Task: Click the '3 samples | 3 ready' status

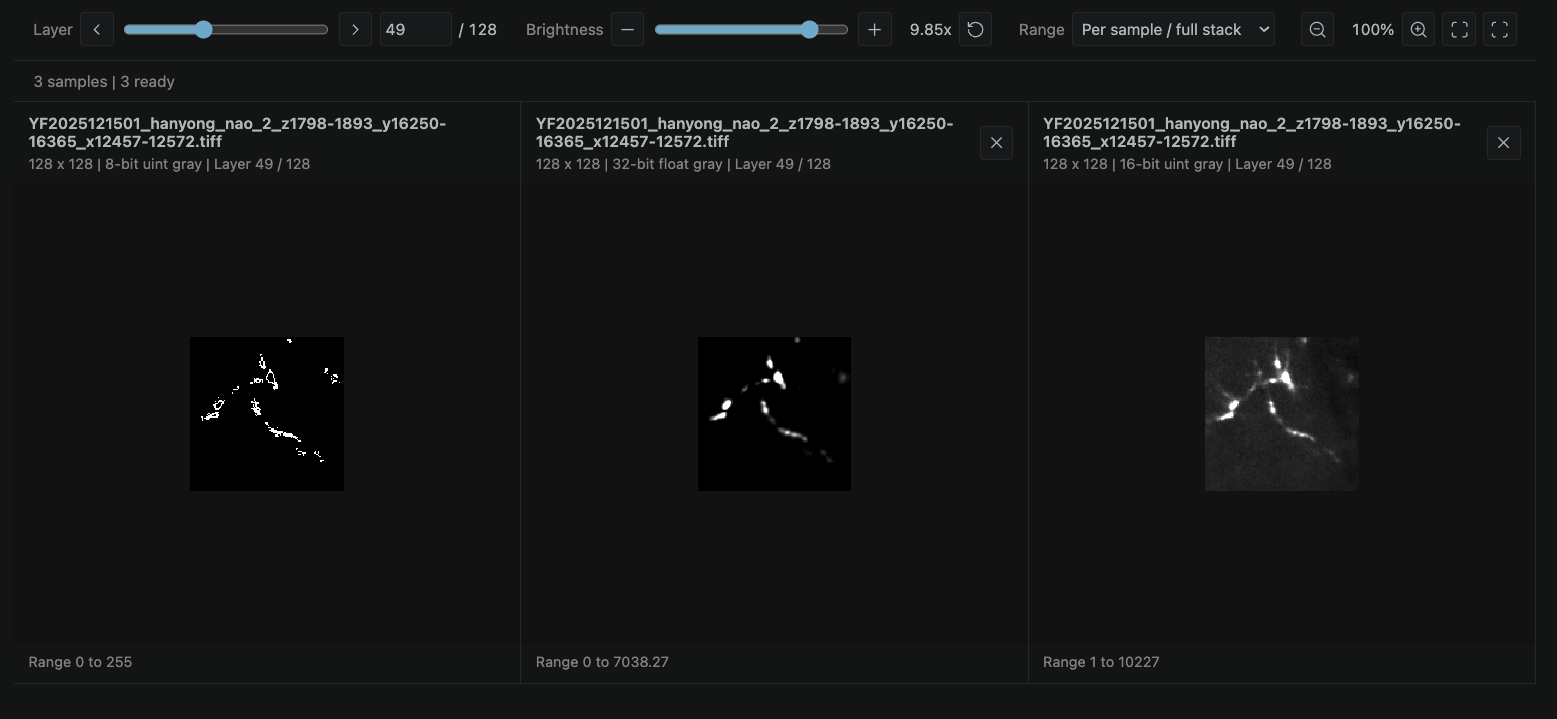Action: (104, 82)
